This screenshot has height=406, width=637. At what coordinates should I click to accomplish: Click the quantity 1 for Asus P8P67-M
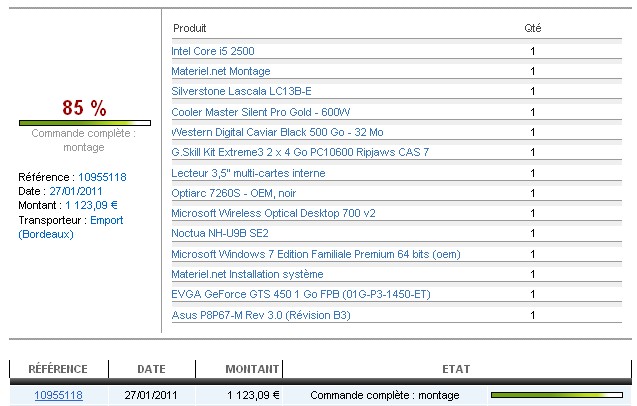tap(533, 315)
